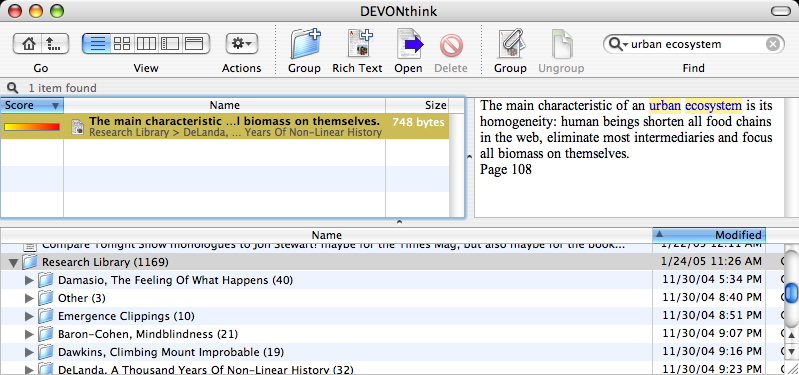Click folder icon of Dawkins group
This screenshot has height=375, width=799.
coord(46,352)
